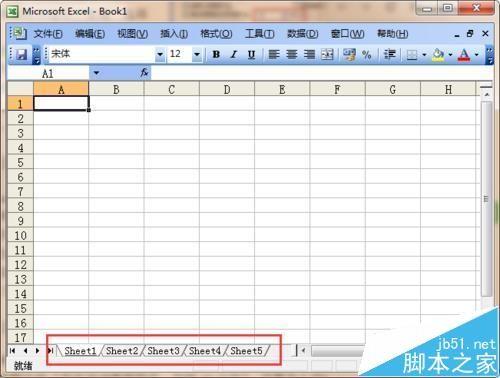
Task: Click Merge and Center icon
Action: [x=327, y=54]
